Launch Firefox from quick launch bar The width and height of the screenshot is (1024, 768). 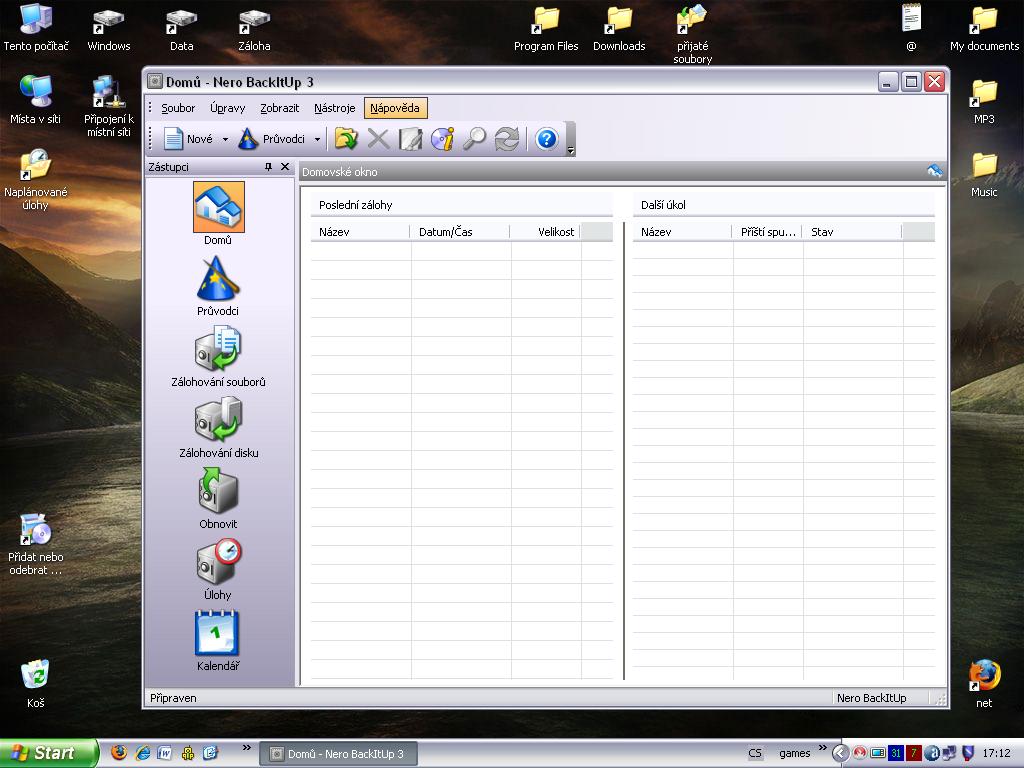click(x=118, y=753)
